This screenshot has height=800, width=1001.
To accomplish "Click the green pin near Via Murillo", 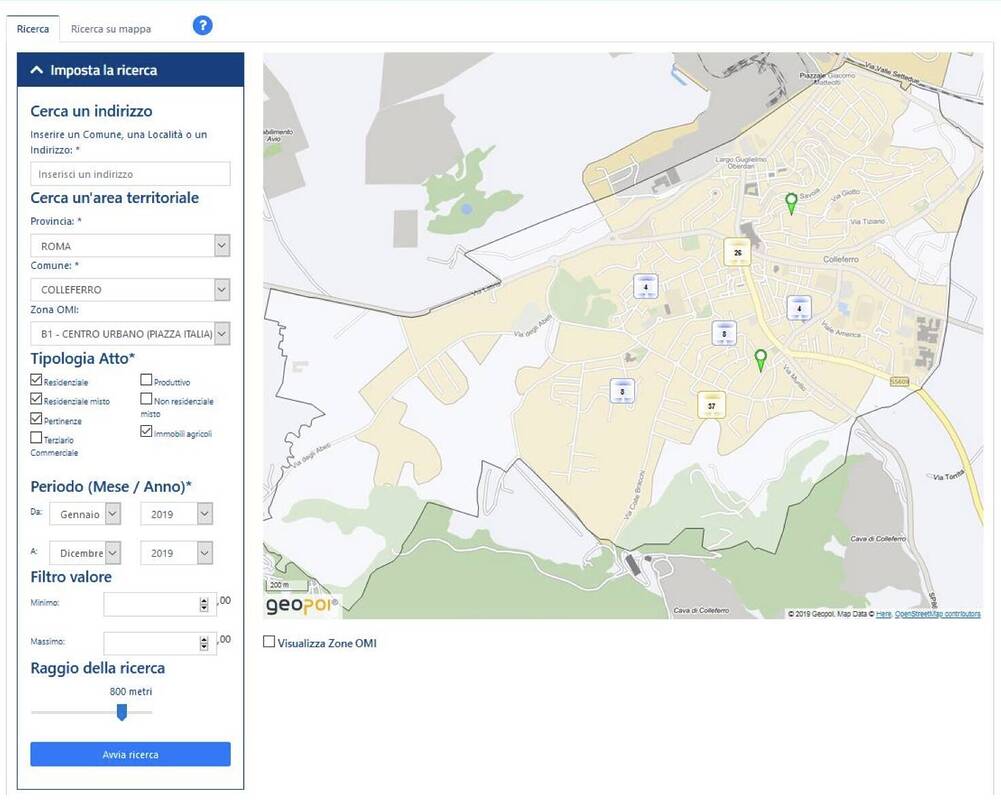I will pyautogui.click(x=760, y=360).
